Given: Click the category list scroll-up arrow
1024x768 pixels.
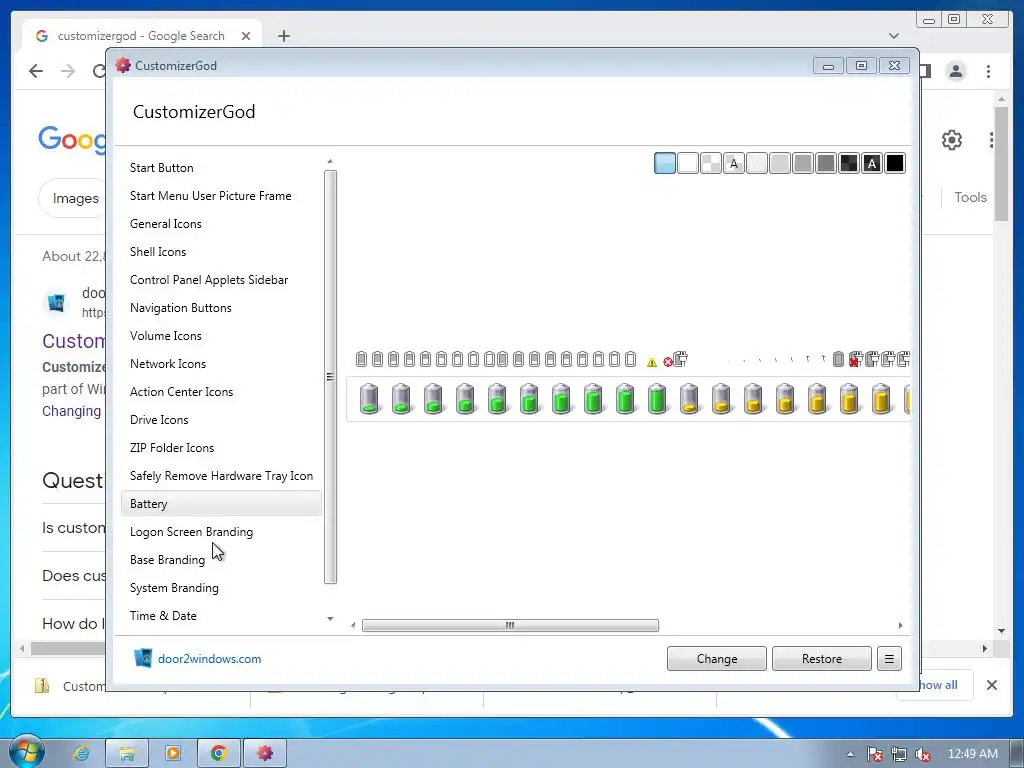Looking at the screenshot, I should pos(330,161).
